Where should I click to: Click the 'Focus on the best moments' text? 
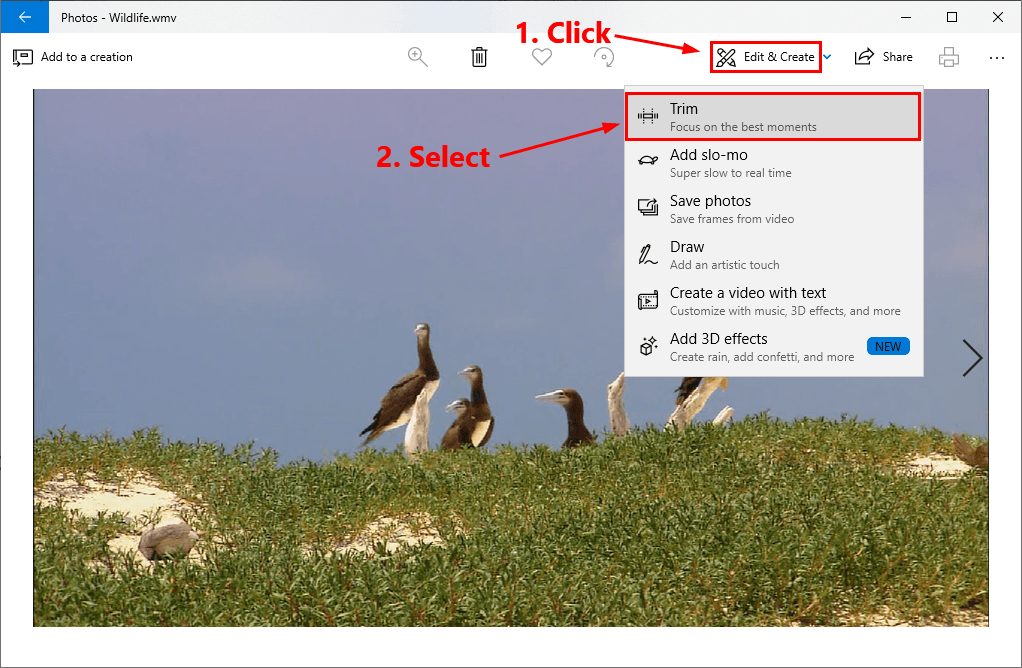(x=743, y=127)
